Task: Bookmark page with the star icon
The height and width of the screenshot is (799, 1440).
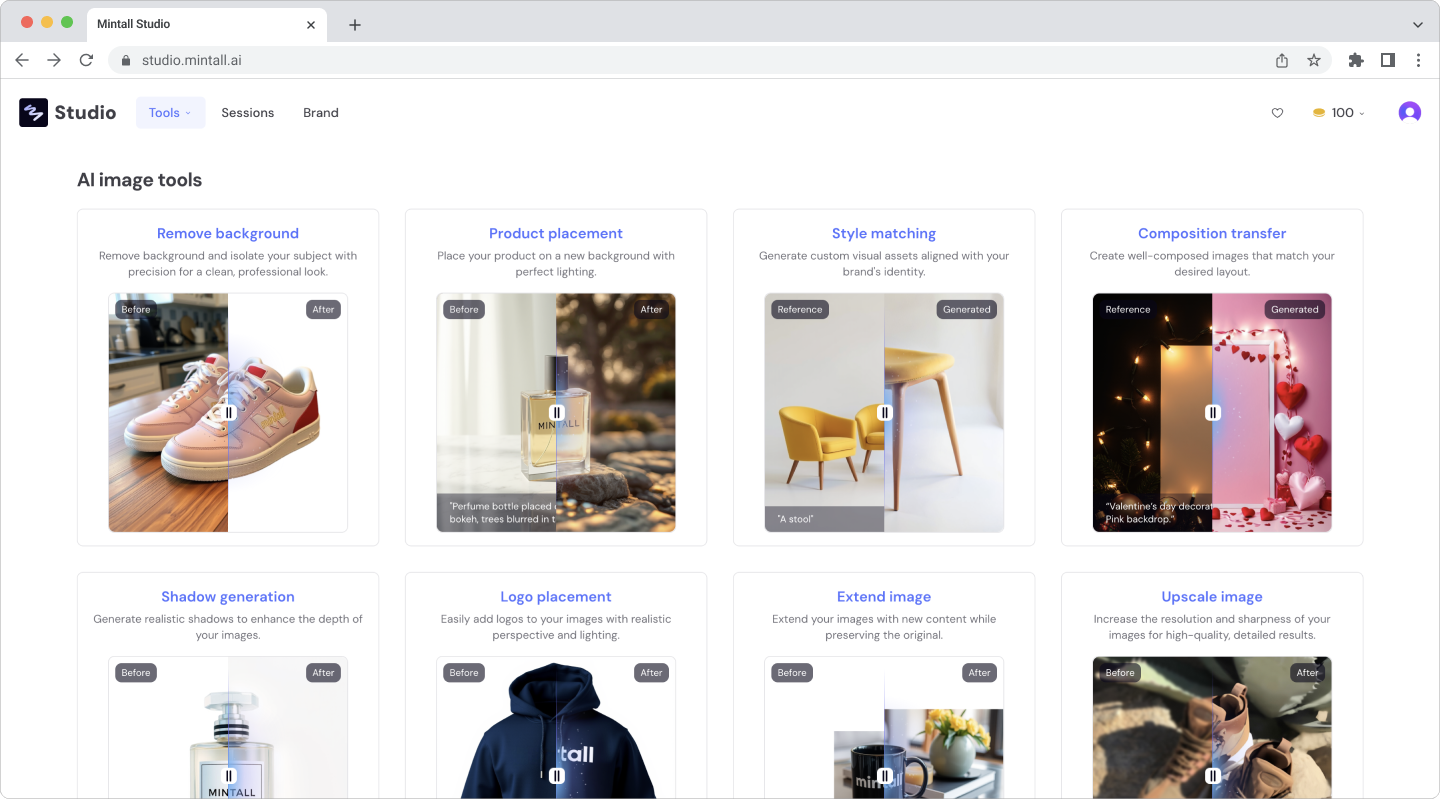Action: (x=1314, y=60)
